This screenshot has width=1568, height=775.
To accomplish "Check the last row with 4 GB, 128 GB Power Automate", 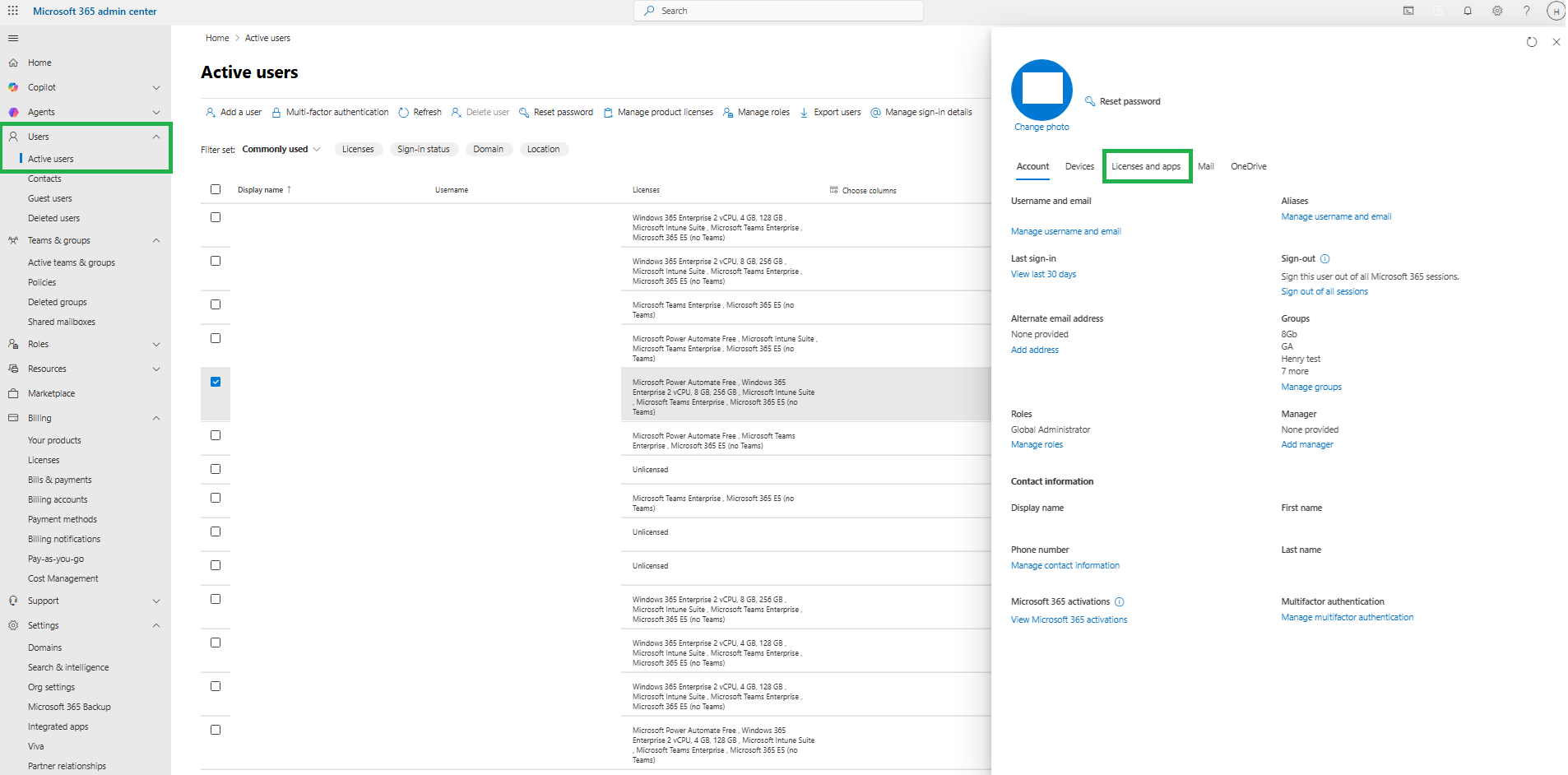I will tap(216, 730).
